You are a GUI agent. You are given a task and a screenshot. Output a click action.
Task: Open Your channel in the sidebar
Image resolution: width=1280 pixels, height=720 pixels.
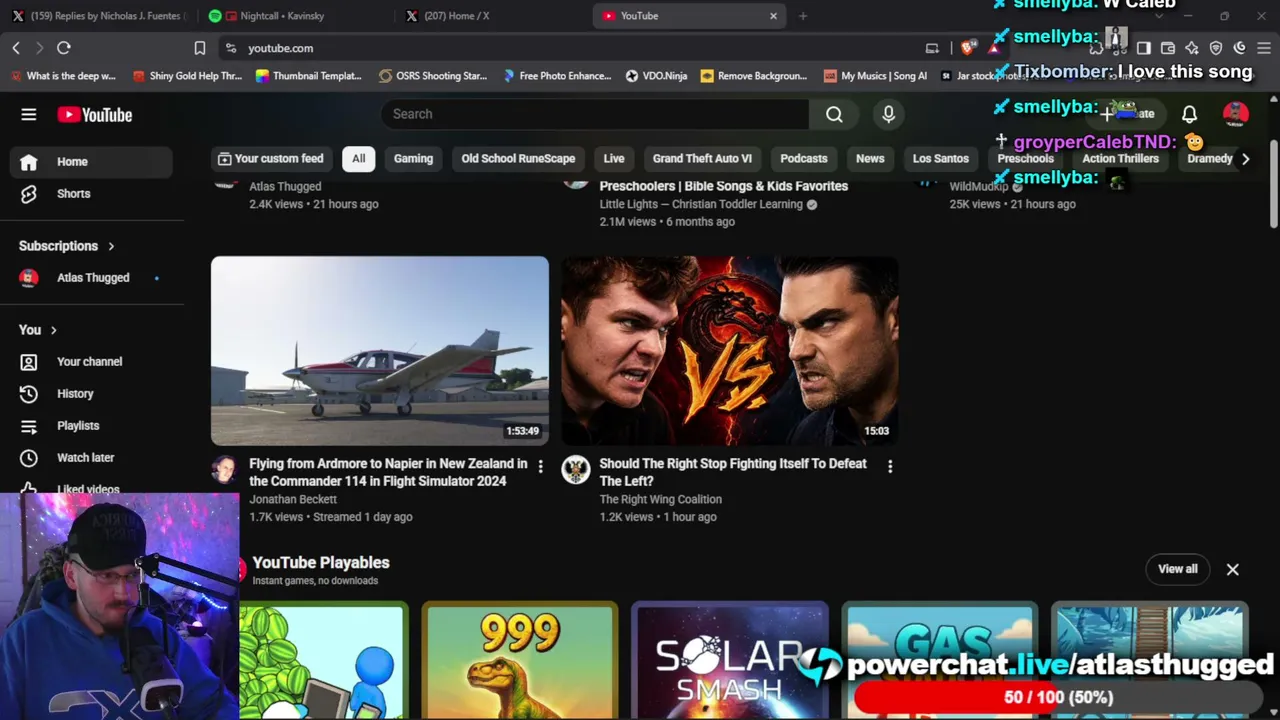[92, 362]
